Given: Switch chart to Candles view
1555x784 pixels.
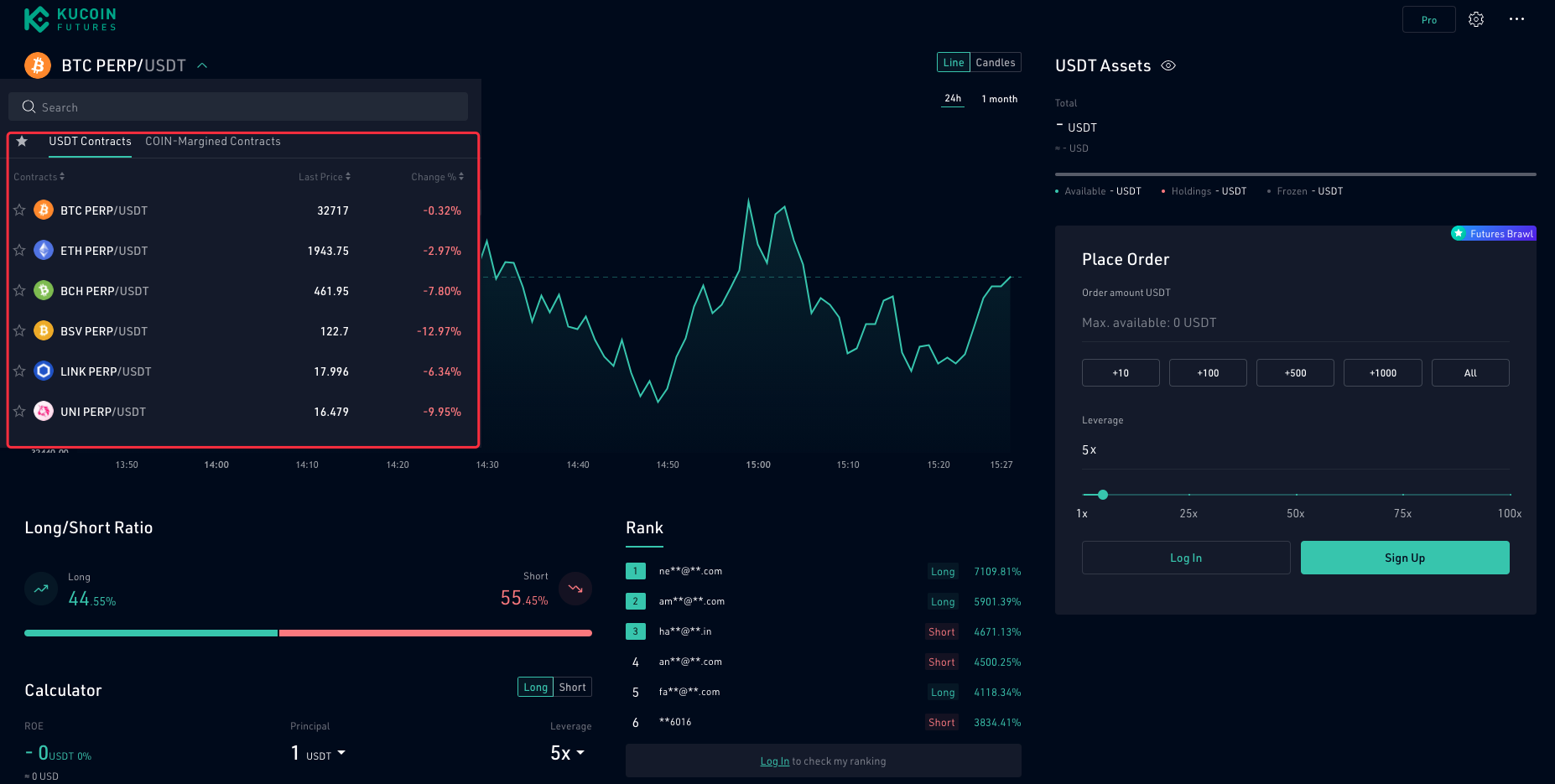Looking at the screenshot, I should coord(996,63).
